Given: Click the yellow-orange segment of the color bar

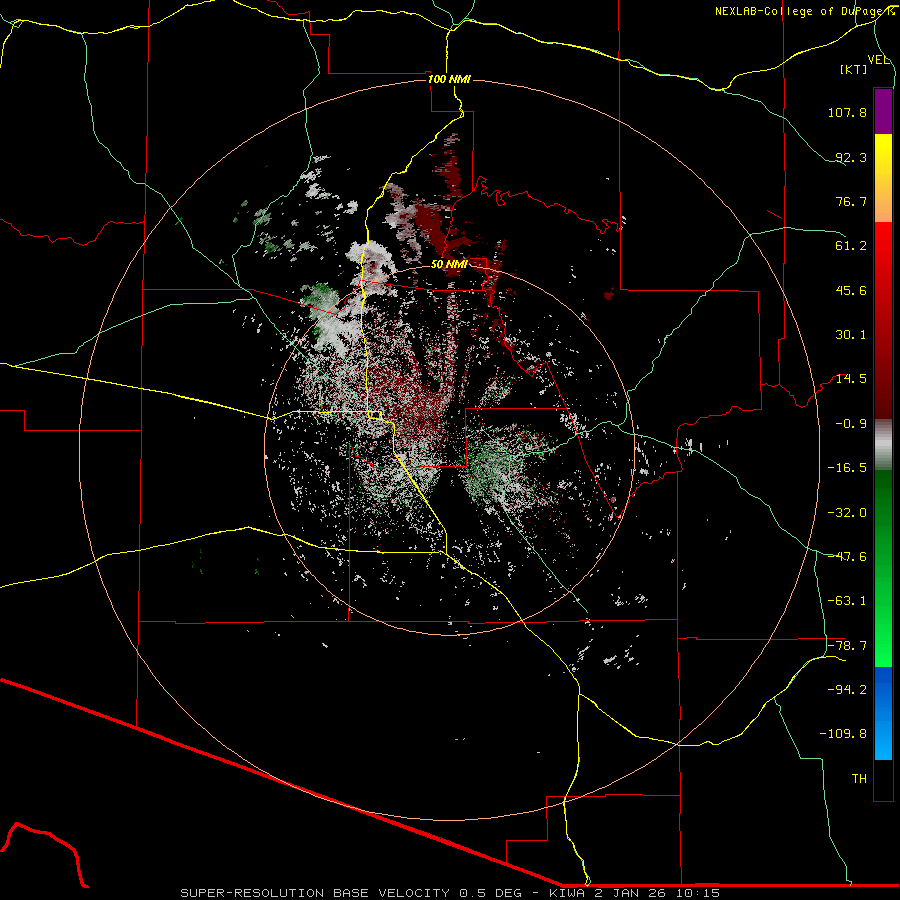Looking at the screenshot, I should [883, 178].
